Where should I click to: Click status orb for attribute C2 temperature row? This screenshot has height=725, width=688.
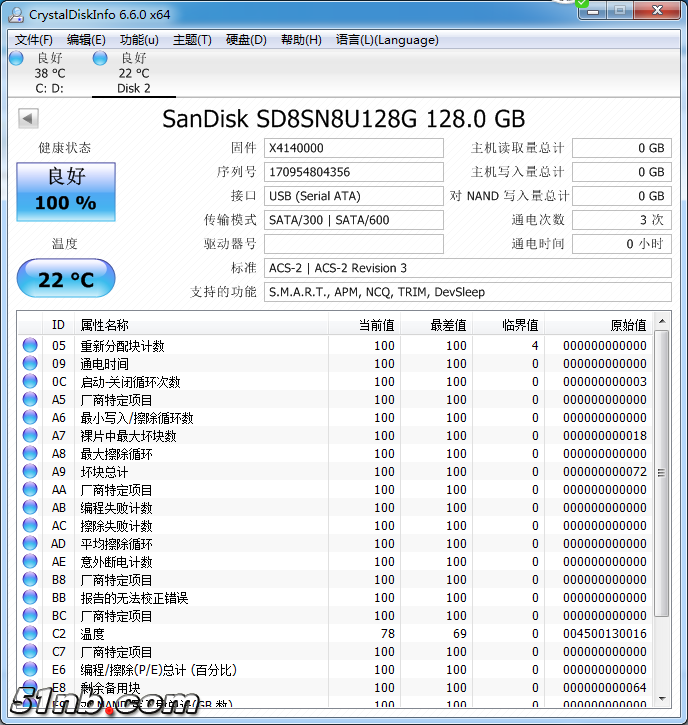tap(30, 634)
